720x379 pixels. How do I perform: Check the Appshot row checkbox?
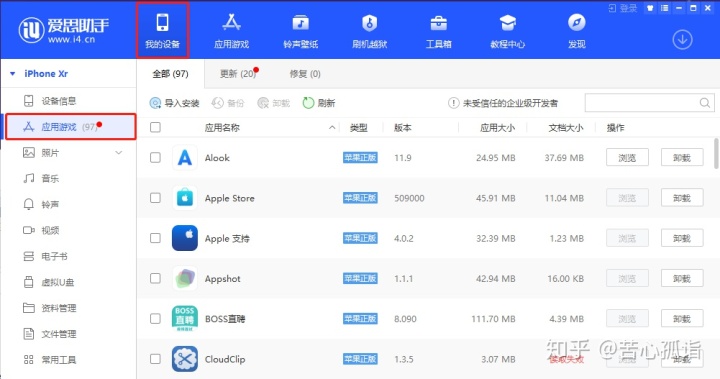pyautogui.click(x=155, y=278)
